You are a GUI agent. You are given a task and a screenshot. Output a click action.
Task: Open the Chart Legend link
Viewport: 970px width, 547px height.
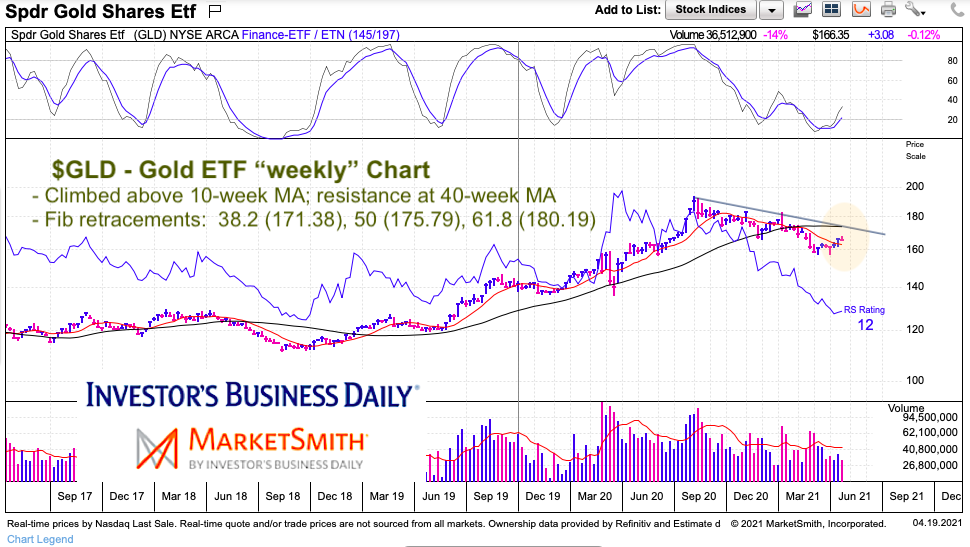pos(40,539)
